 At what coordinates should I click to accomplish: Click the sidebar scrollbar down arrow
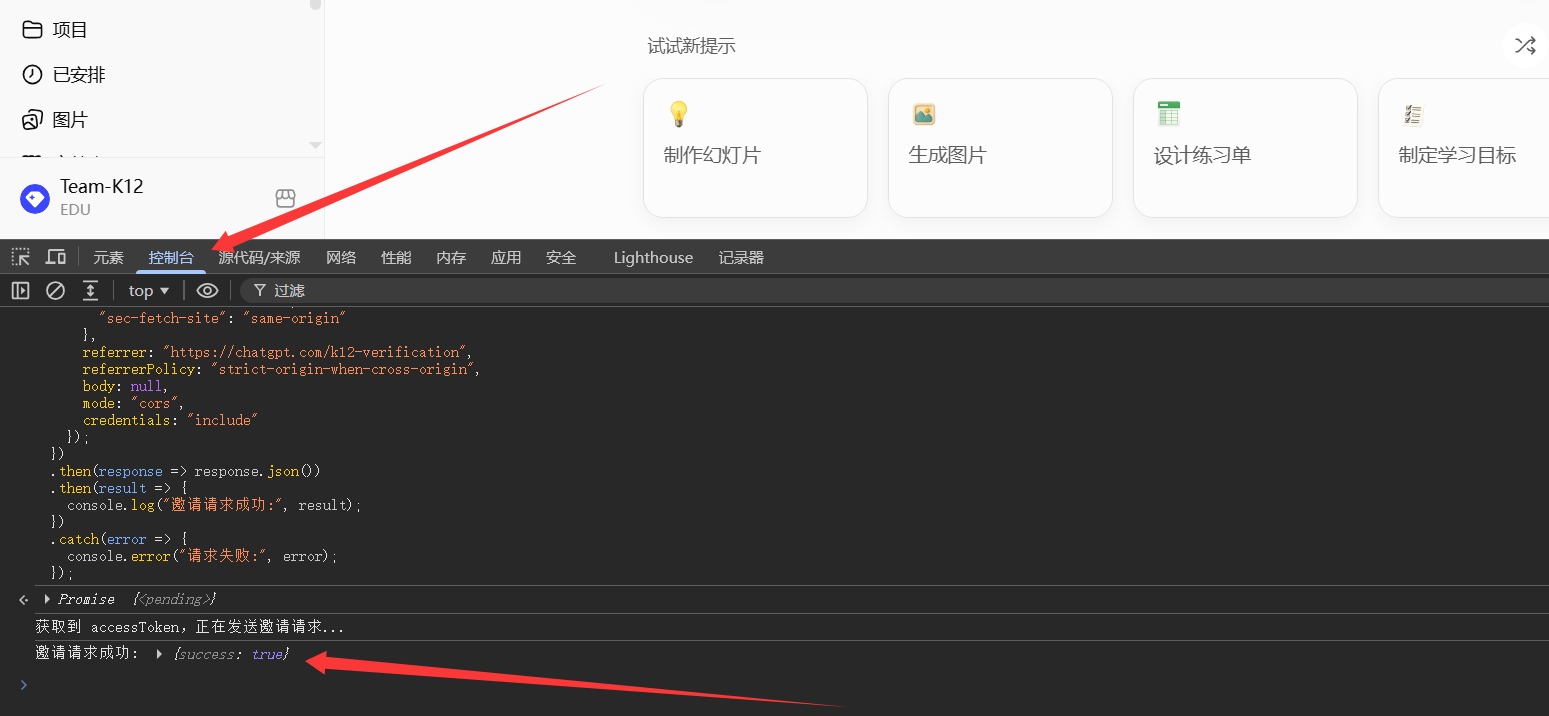click(x=316, y=146)
